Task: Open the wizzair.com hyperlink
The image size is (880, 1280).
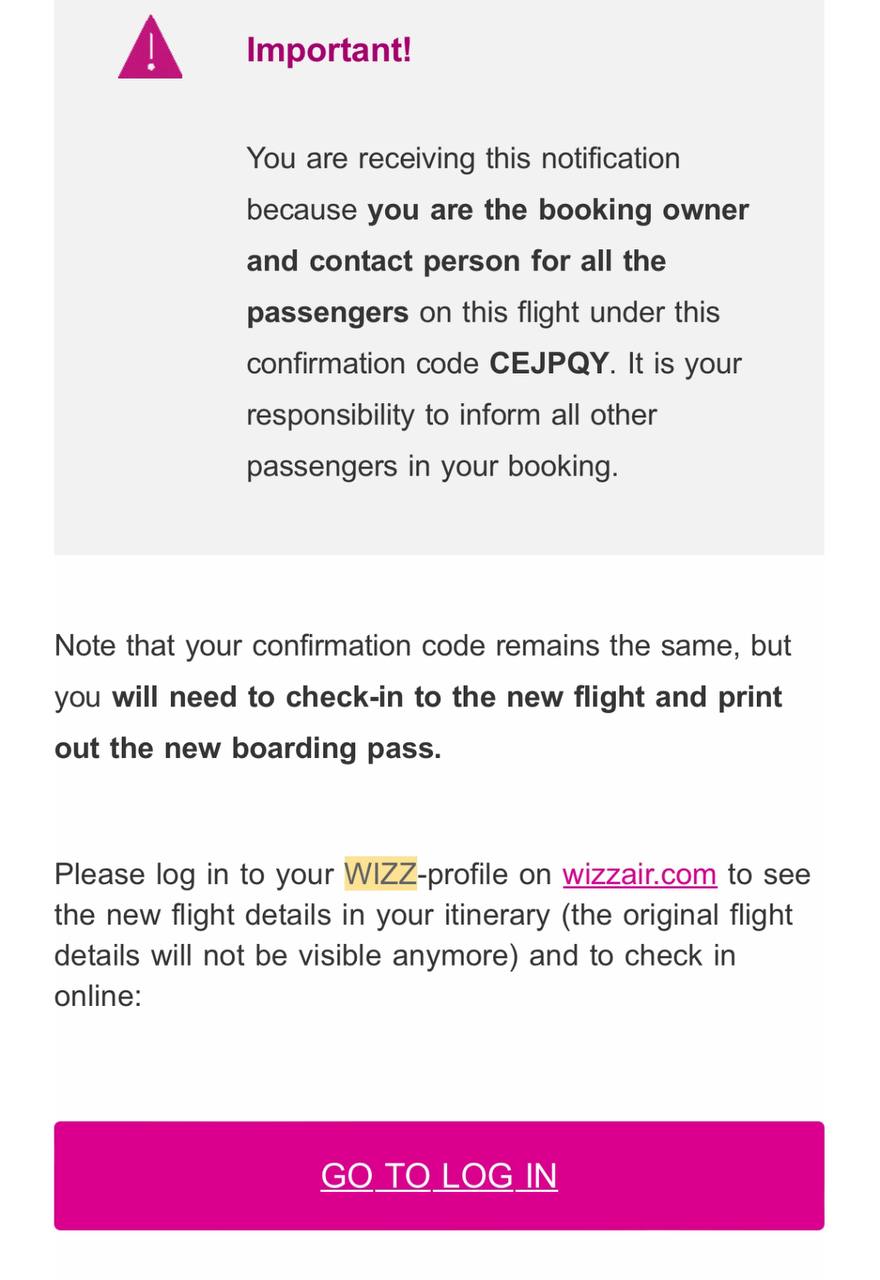Action: (x=639, y=874)
